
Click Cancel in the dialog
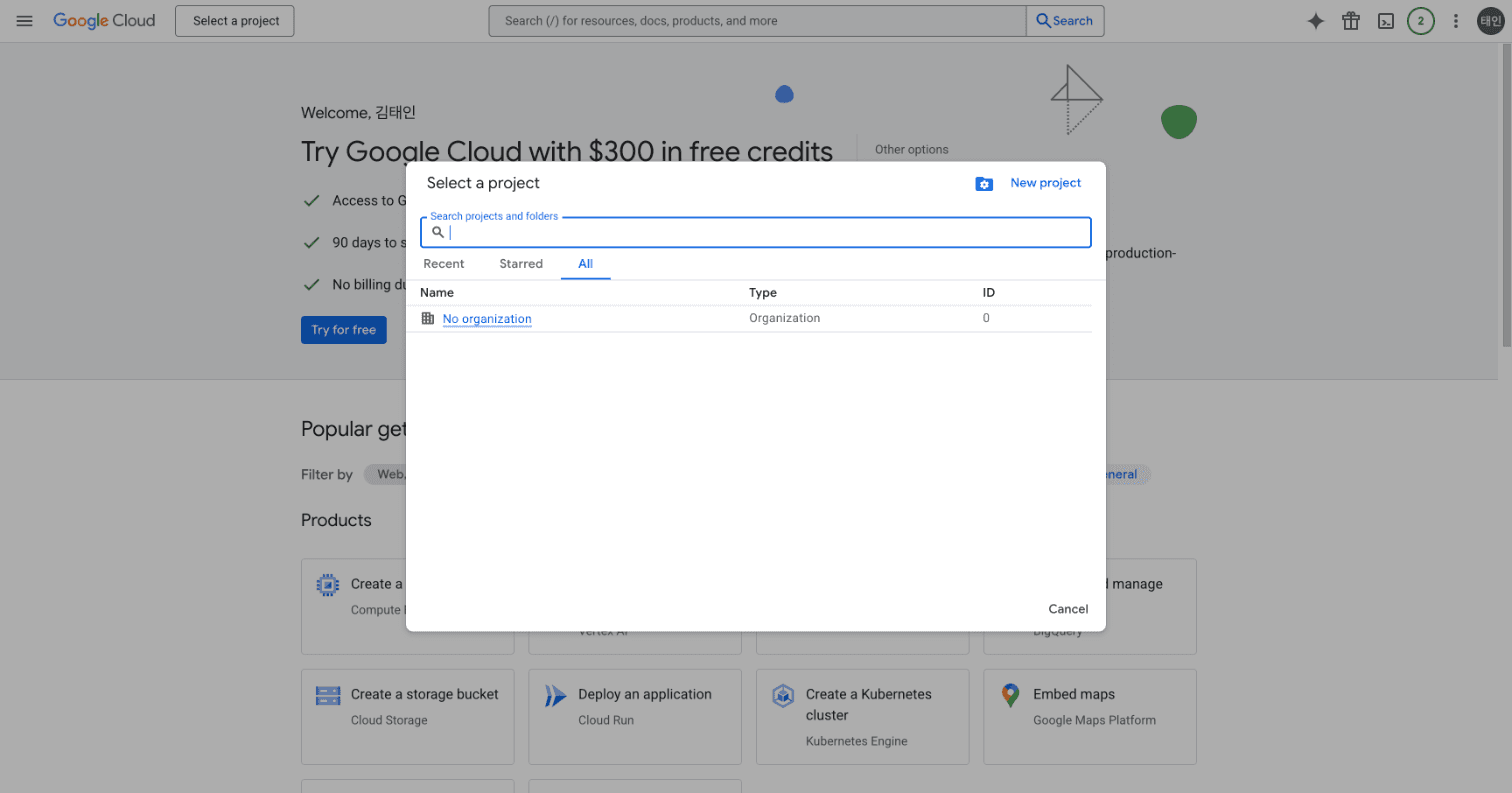(1068, 609)
